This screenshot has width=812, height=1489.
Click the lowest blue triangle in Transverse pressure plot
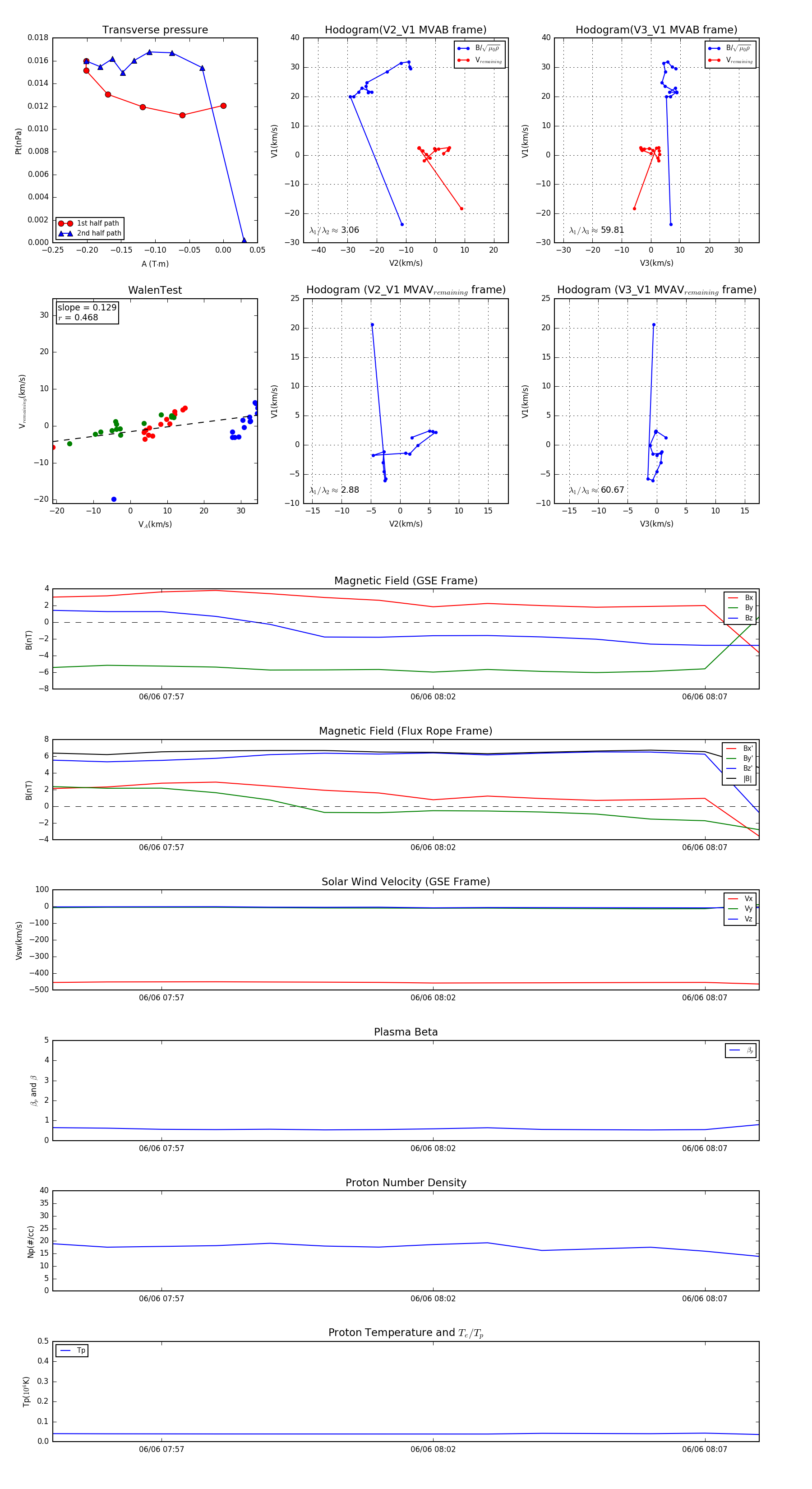point(244,240)
